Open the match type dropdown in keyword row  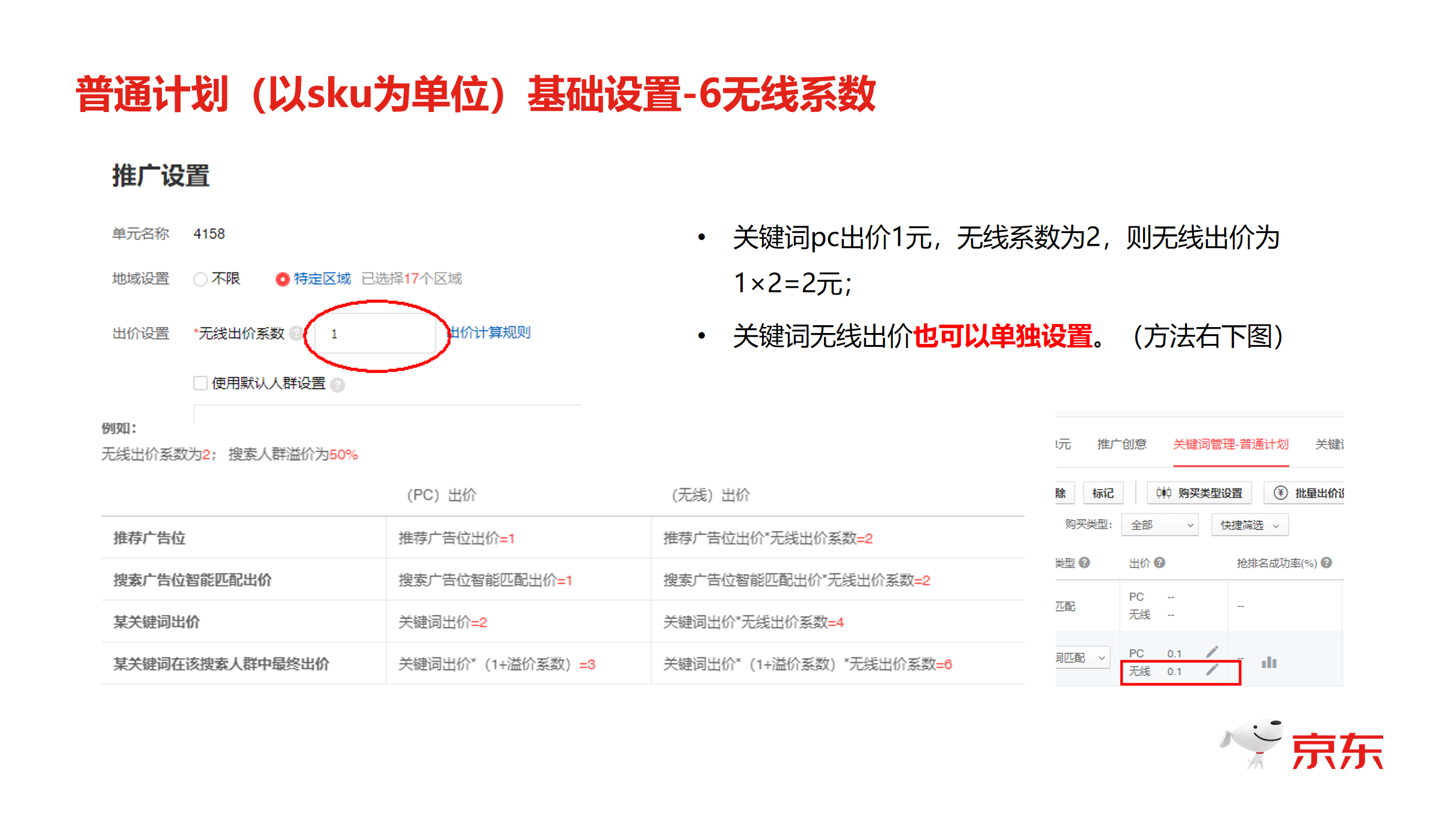point(1082,658)
